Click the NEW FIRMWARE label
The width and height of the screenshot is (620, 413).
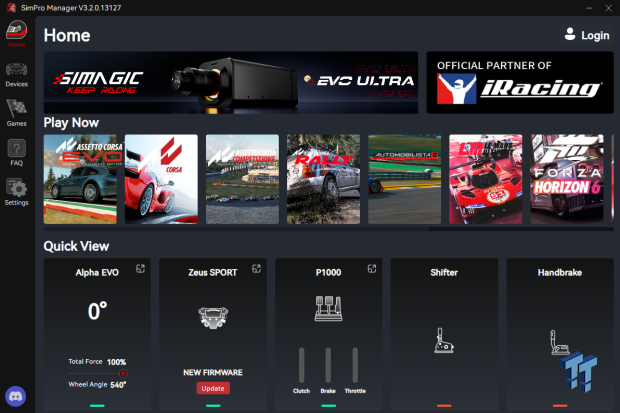[x=213, y=372]
